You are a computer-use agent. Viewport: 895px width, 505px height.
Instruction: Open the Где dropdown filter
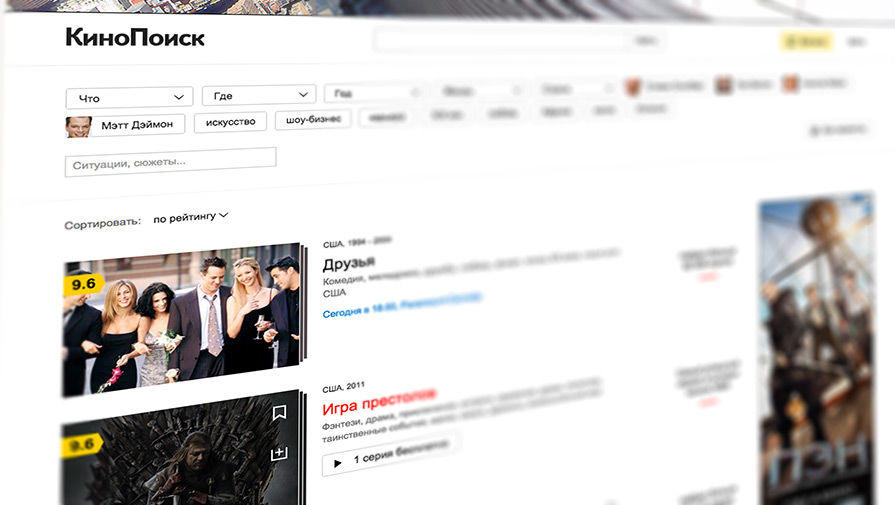259,96
